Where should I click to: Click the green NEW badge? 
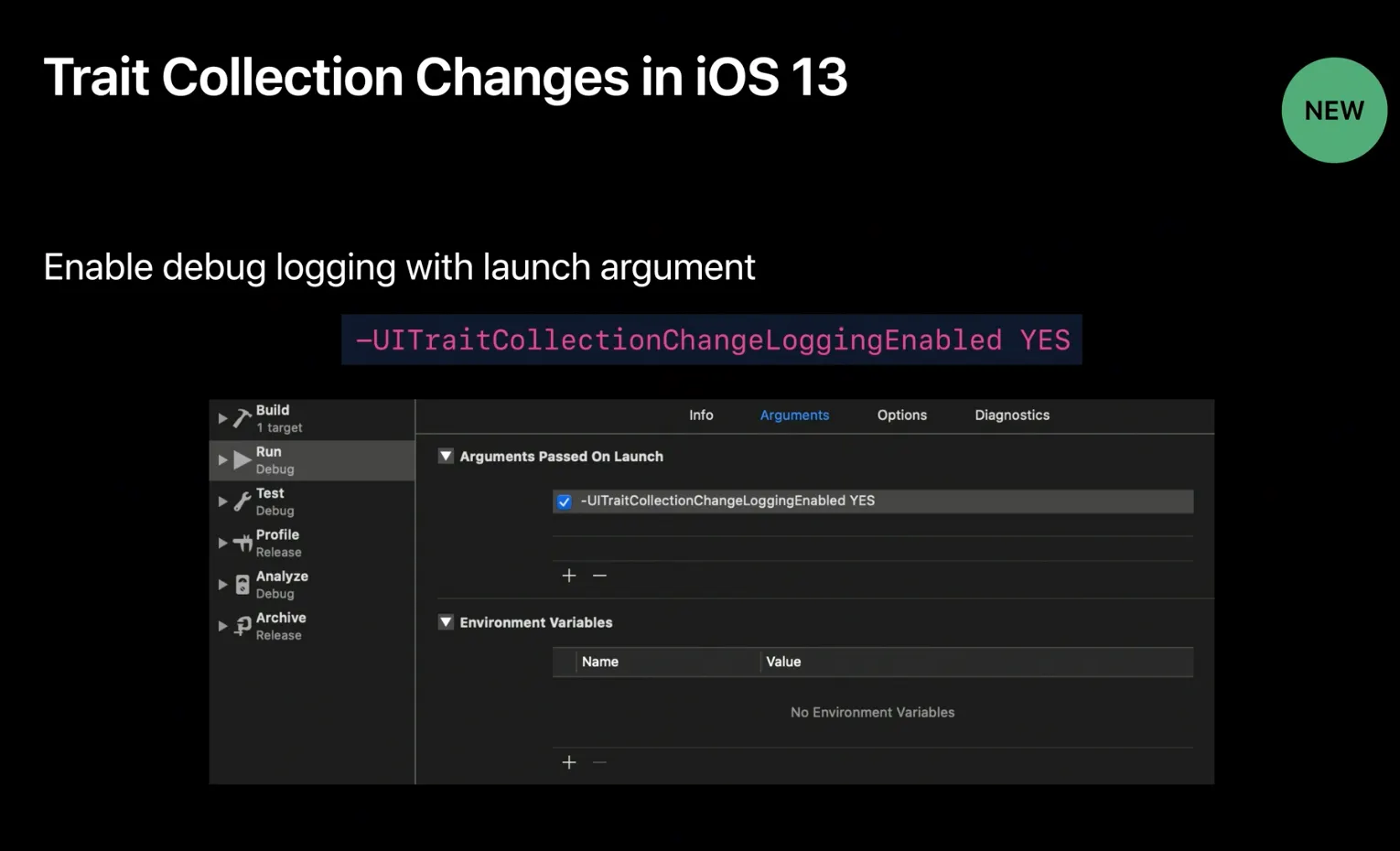pos(1334,110)
